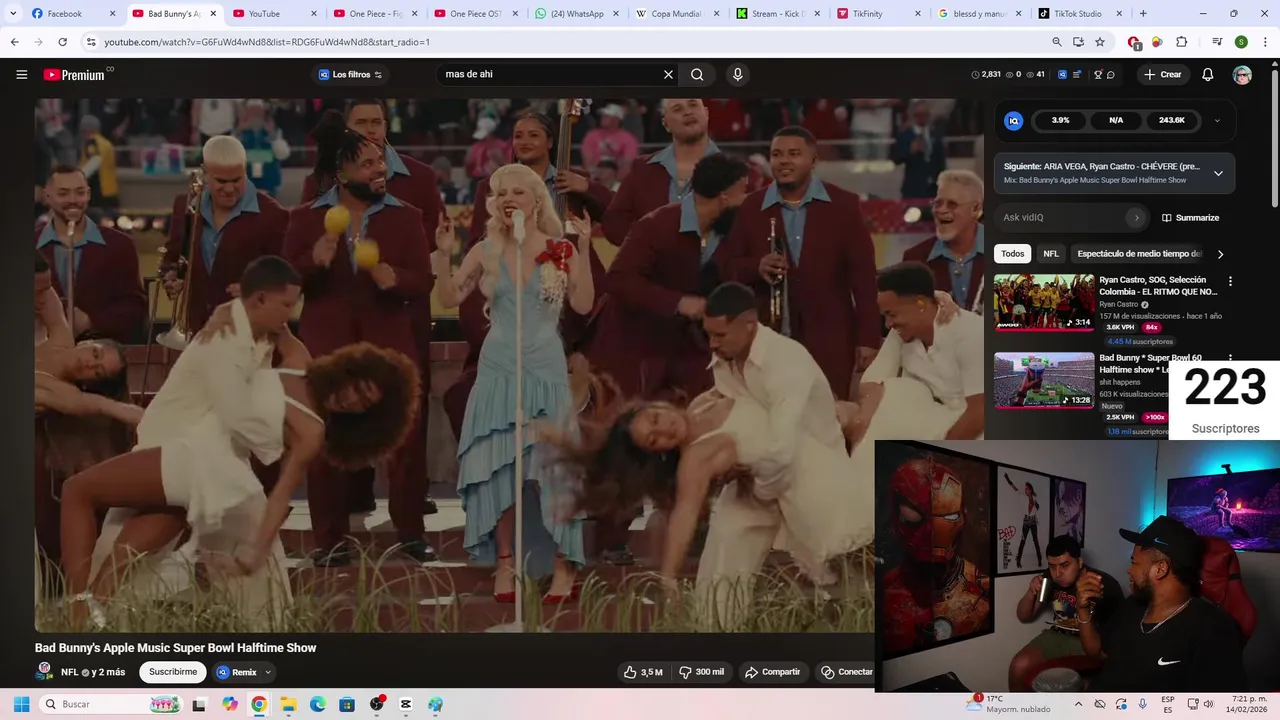Expand the 'Siguiente' mix playlist panel
The width and height of the screenshot is (1280, 720).
pos(1218,173)
